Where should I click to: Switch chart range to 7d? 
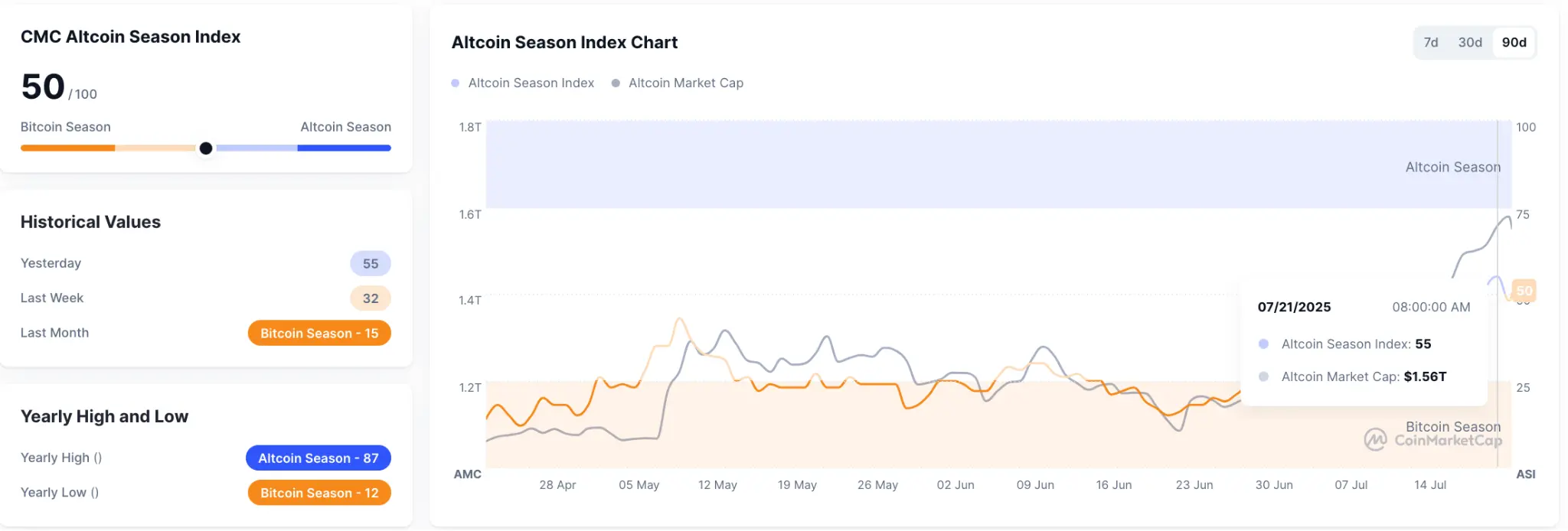tap(1430, 43)
